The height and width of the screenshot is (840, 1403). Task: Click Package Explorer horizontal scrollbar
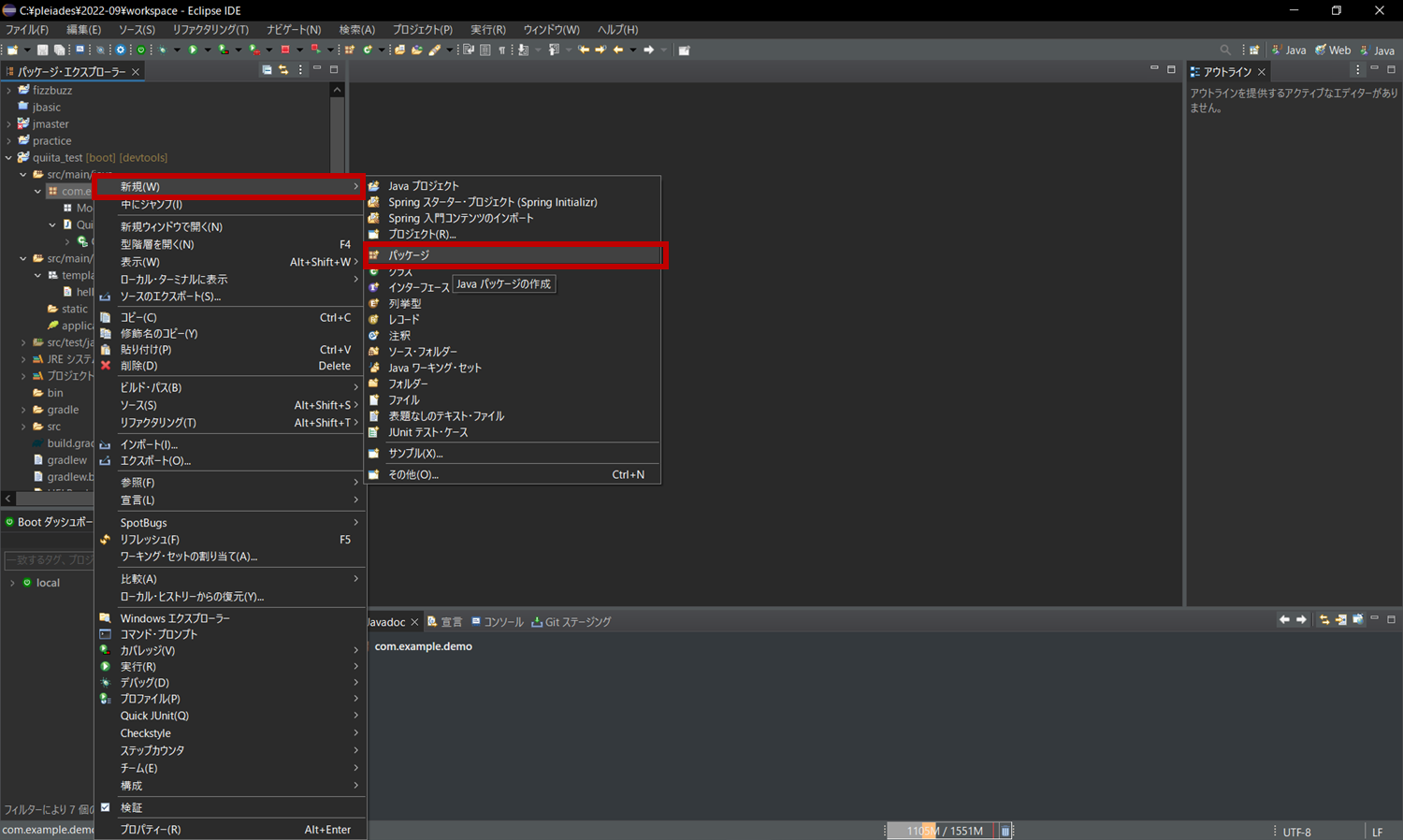pos(54,499)
